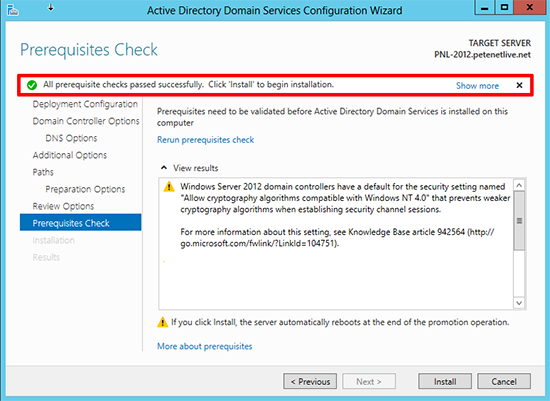Click warning icon beside cryptography message

coord(169,186)
